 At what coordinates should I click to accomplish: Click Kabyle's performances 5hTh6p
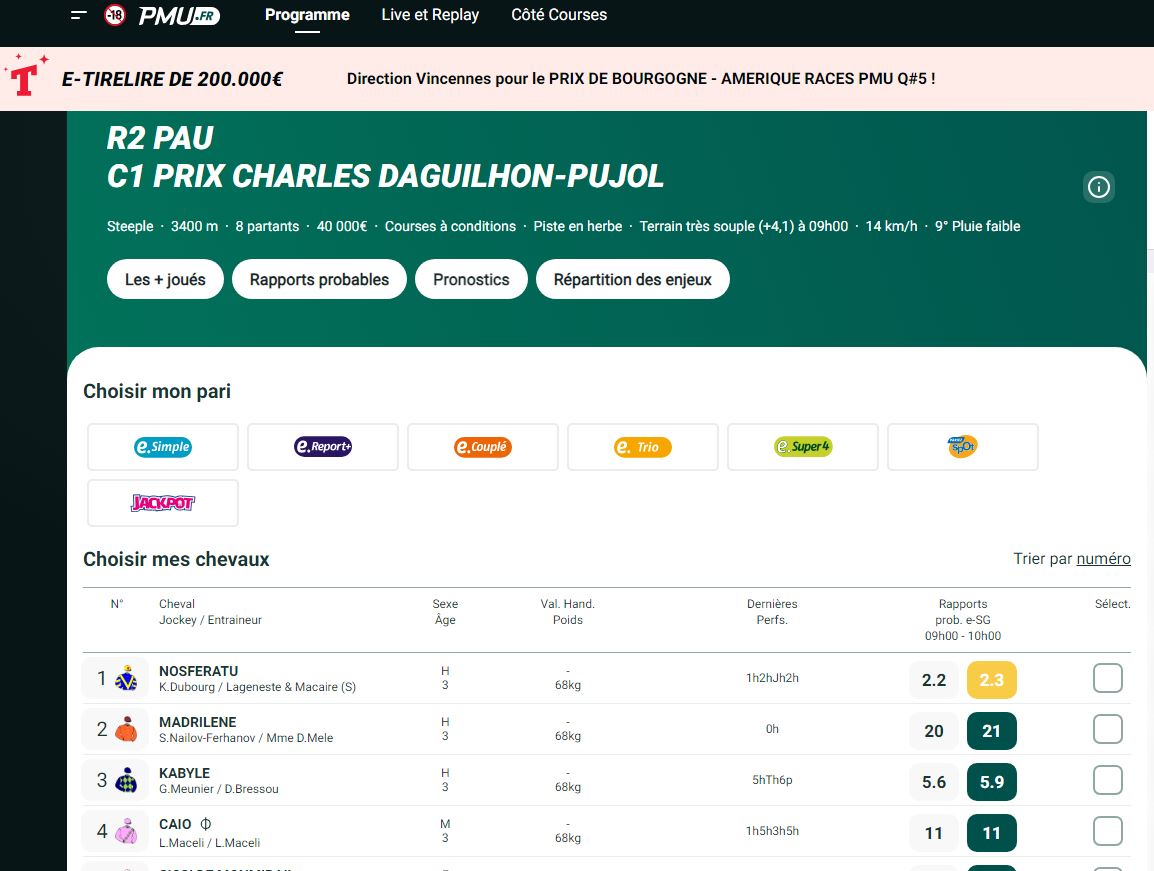(x=772, y=780)
